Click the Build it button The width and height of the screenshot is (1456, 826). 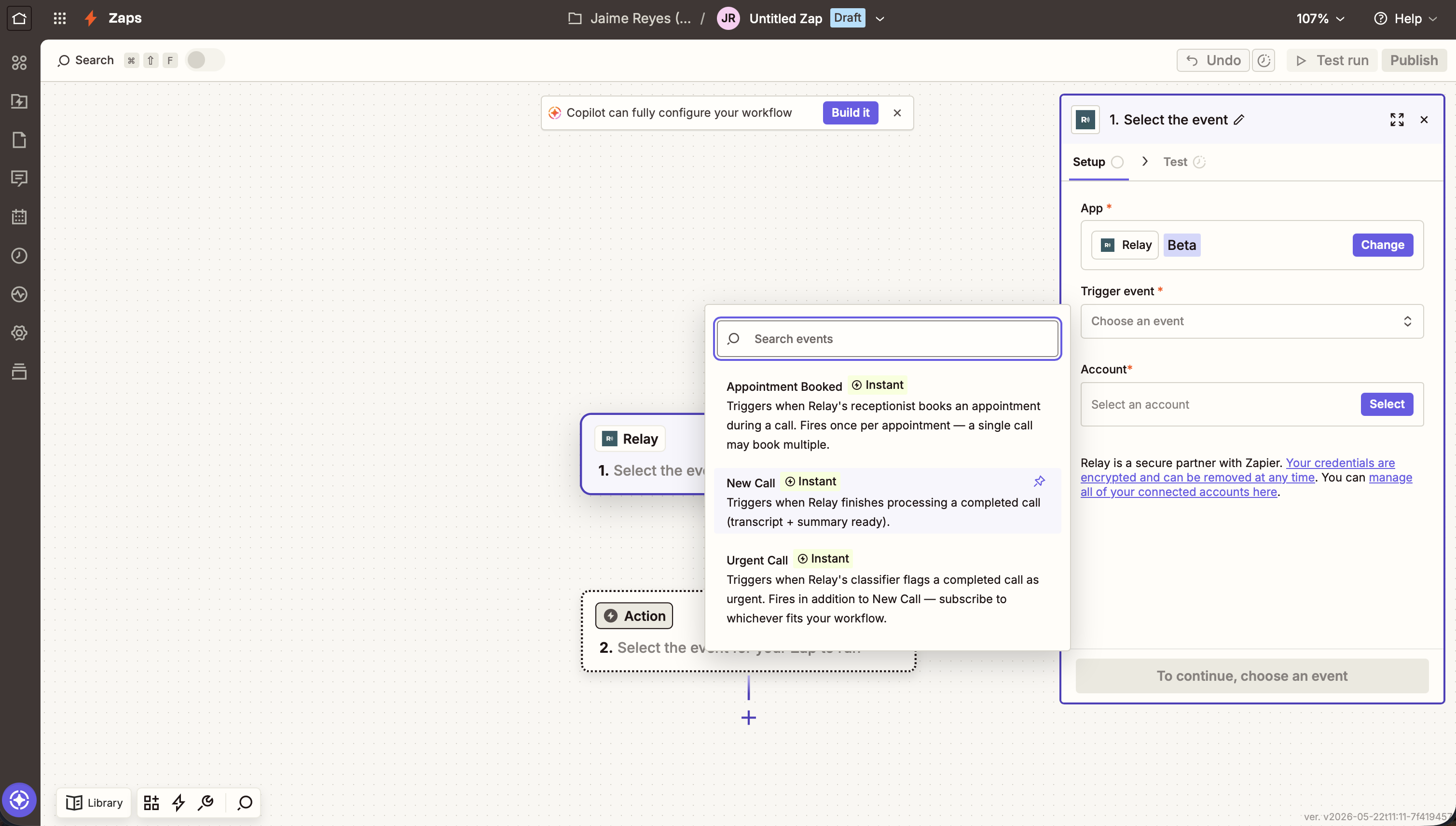click(x=850, y=113)
